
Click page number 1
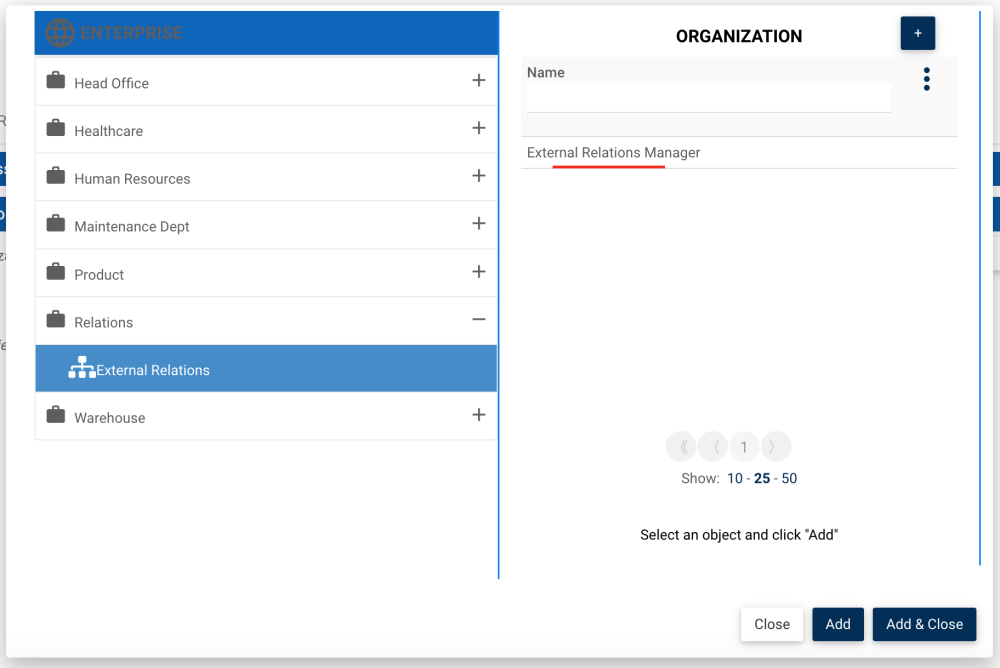(x=744, y=447)
